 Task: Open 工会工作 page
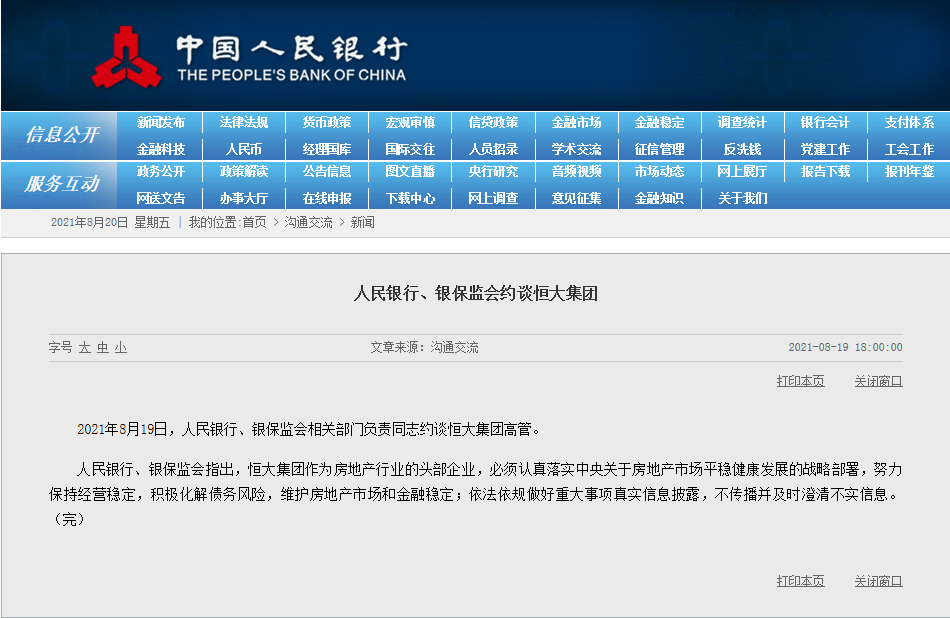coord(909,149)
